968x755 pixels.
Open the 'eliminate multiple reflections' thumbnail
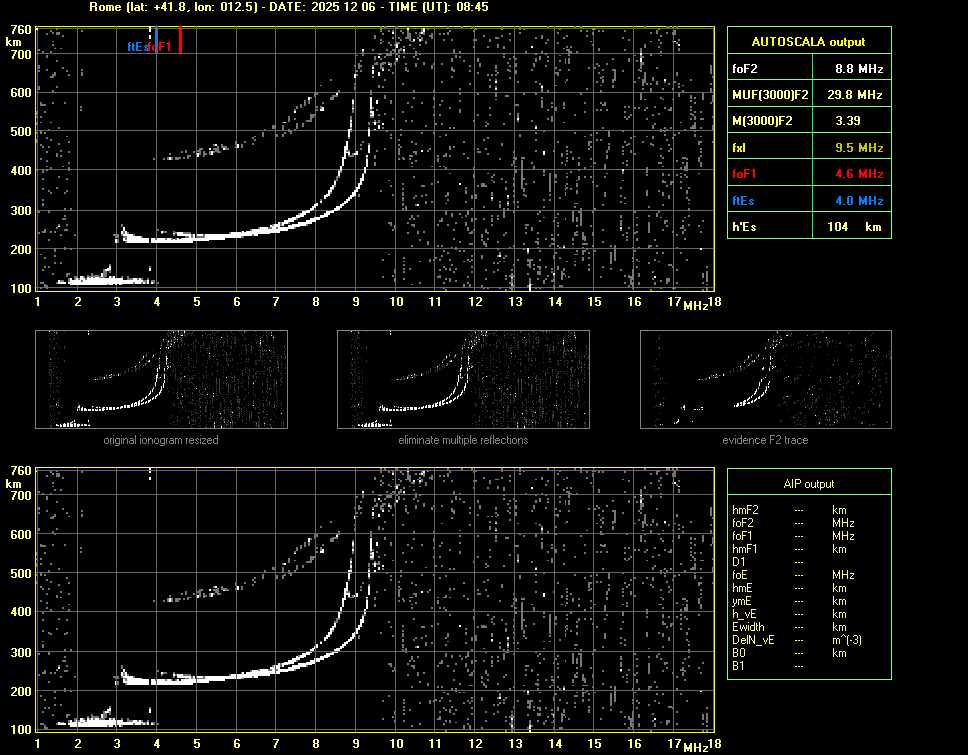[463, 379]
